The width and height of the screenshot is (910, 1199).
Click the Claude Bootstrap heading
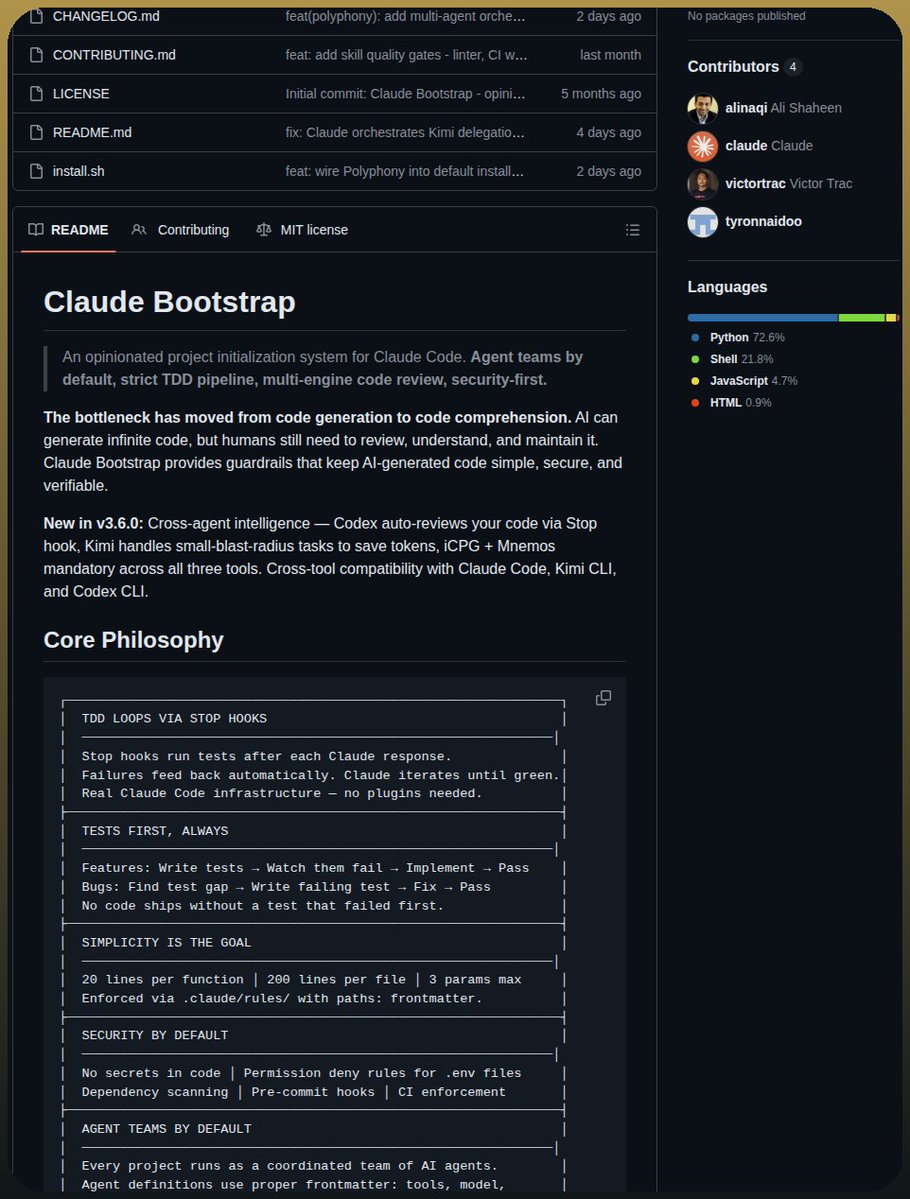click(169, 302)
